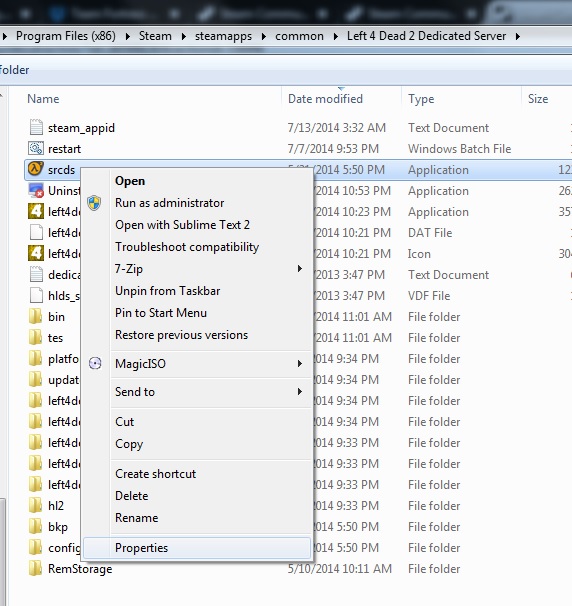Select the steam_appid file name

coord(81,128)
